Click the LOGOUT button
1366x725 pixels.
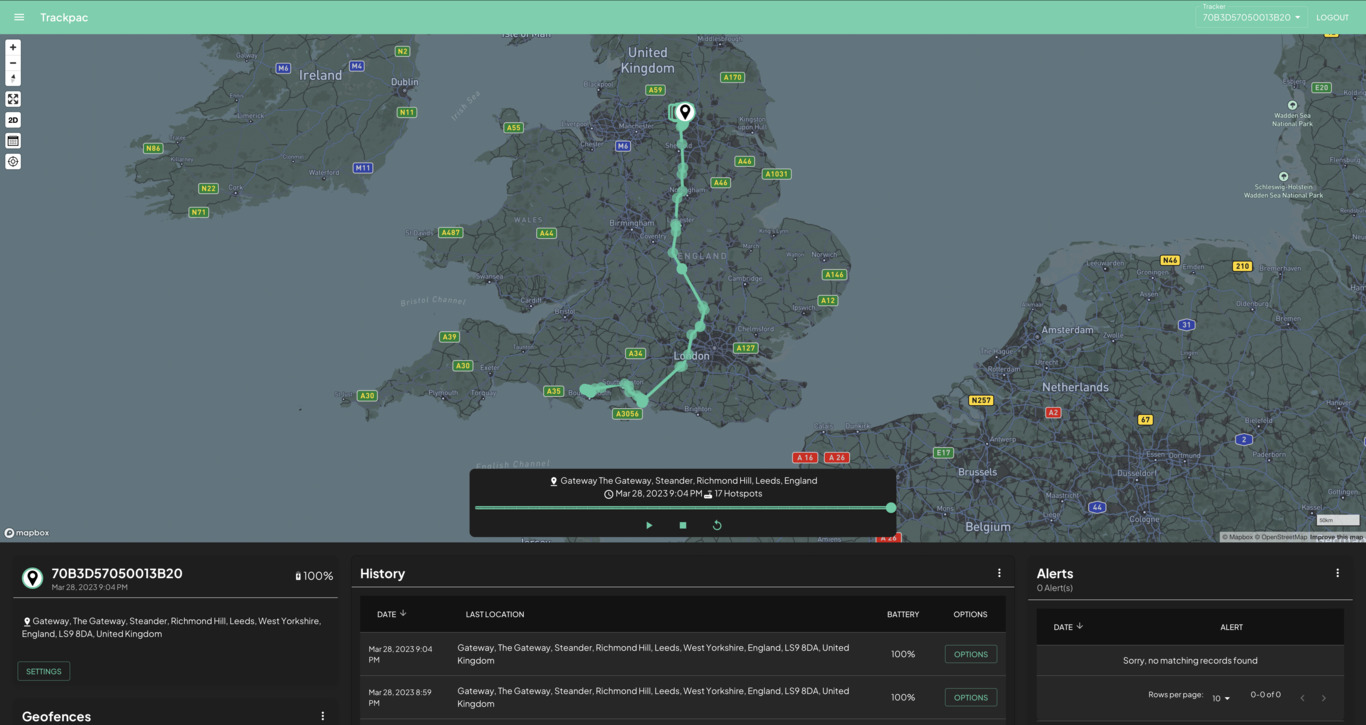pos(1332,17)
